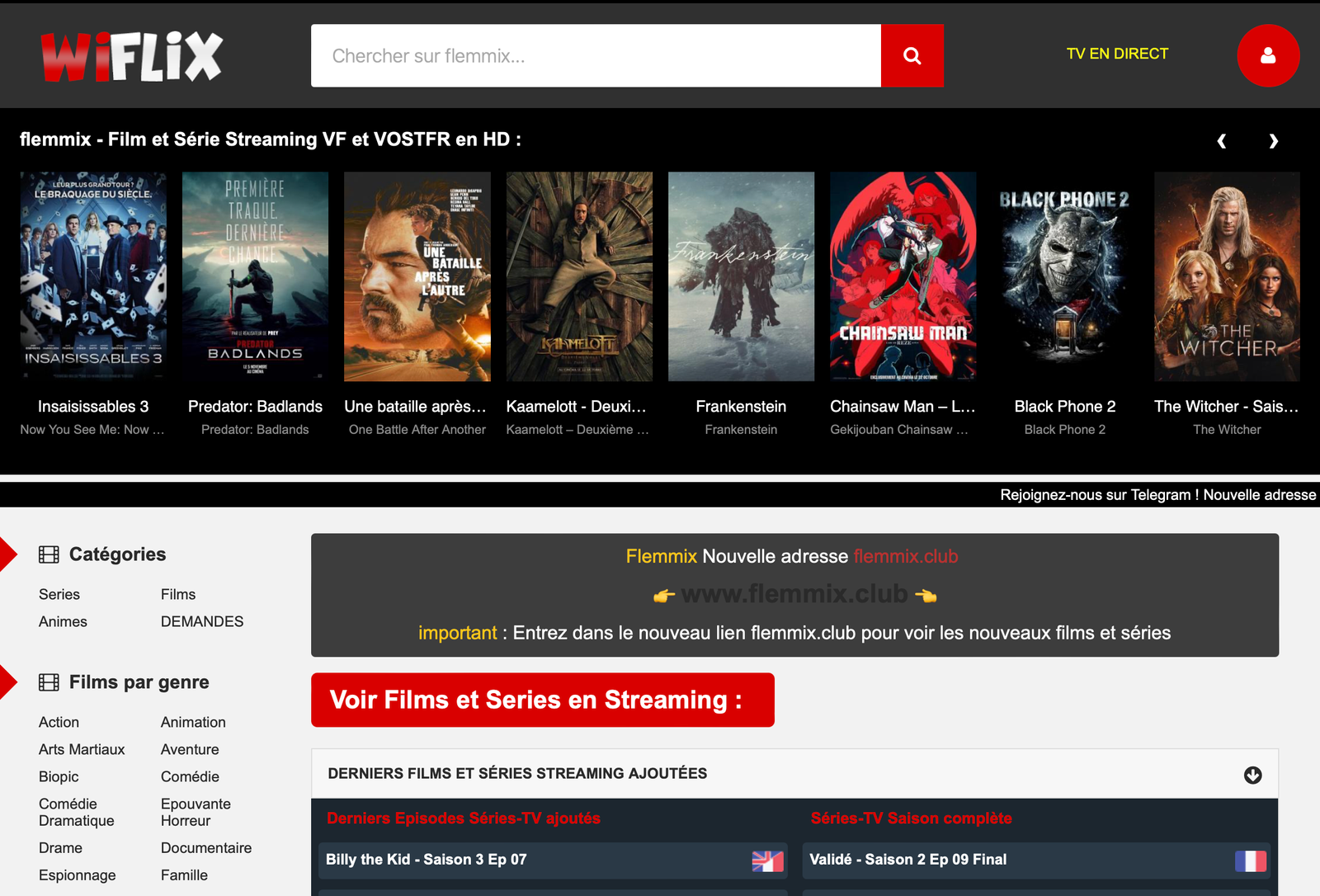The image size is (1320, 896).
Task: Focus the Chercher sur flemmix search field
Action: click(596, 55)
